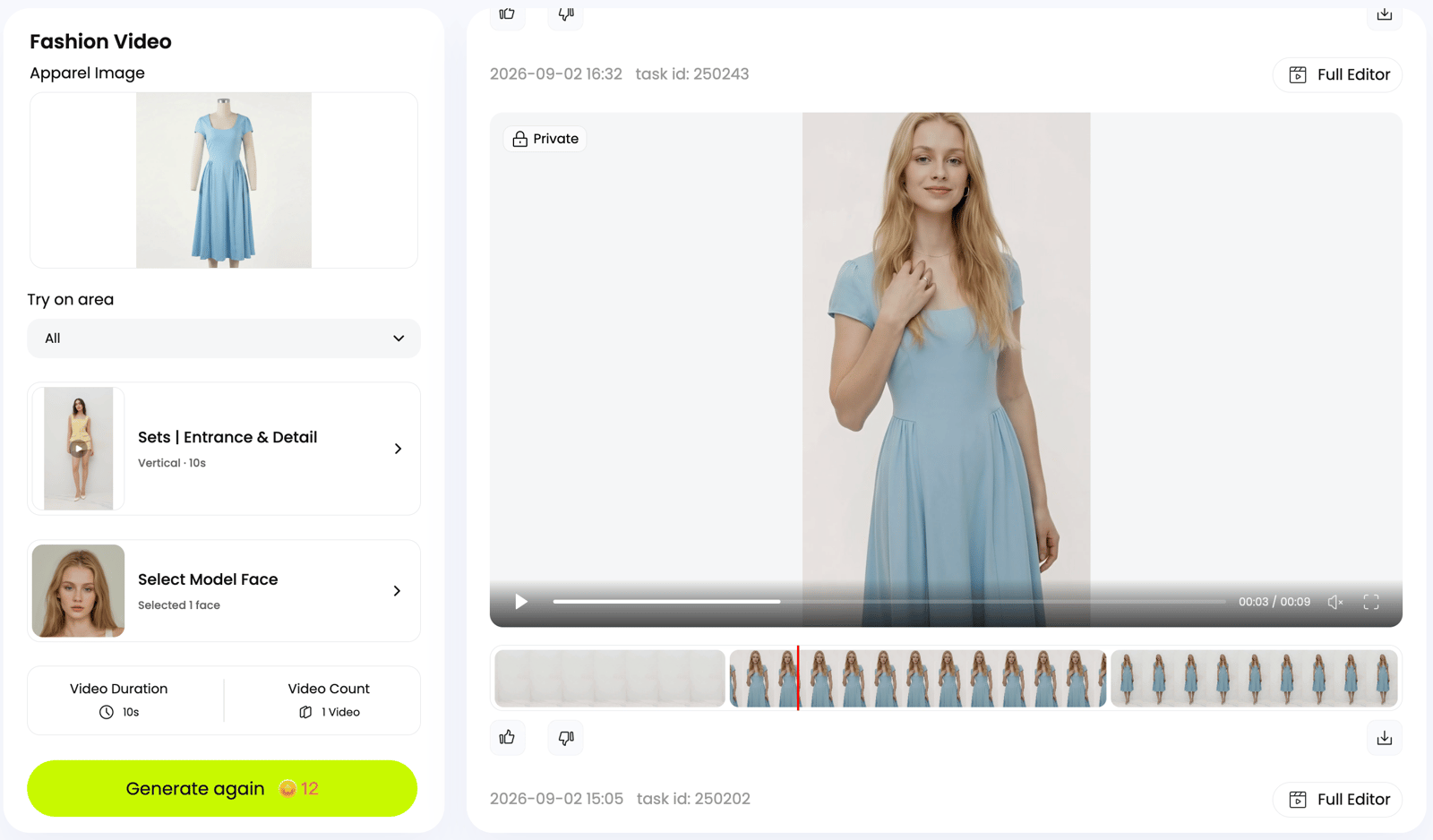
Task: Click the Private lock badge
Action: click(x=545, y=139)
